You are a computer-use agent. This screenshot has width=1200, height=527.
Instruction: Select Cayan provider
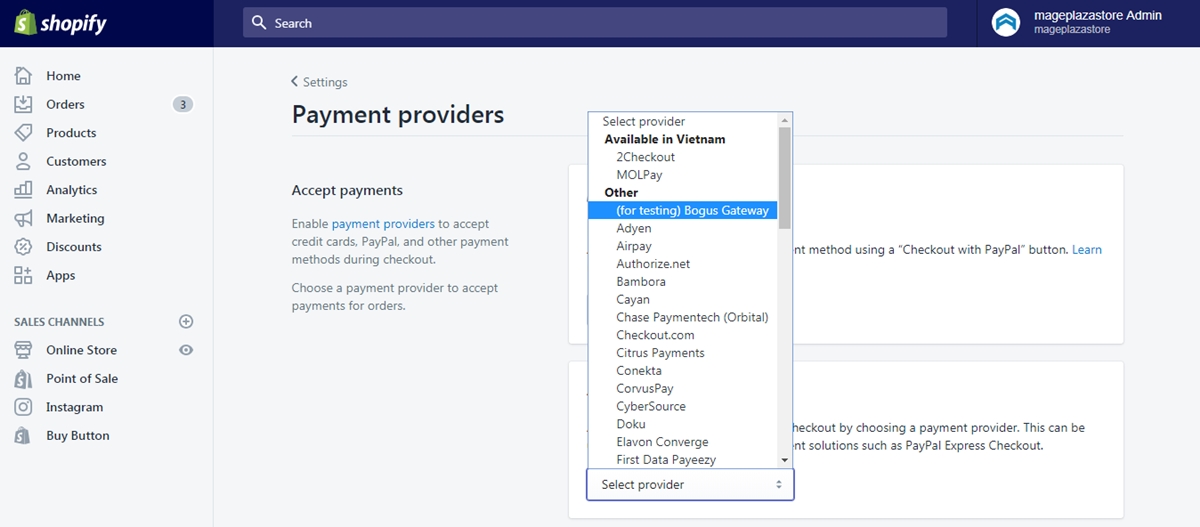683,299
